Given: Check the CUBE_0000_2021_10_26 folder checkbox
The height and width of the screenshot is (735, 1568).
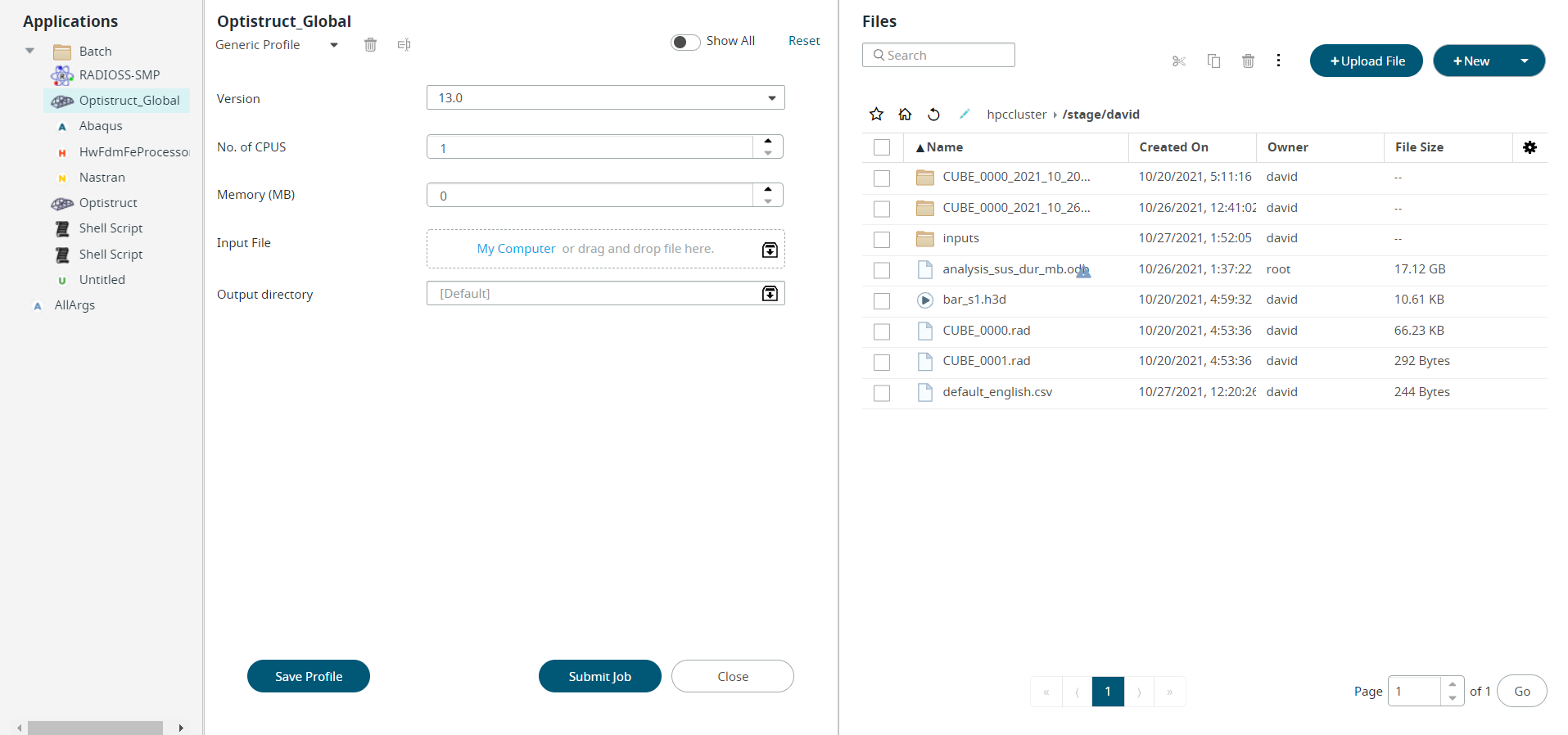Looking at the screenshot, I should tap(882, 209).
